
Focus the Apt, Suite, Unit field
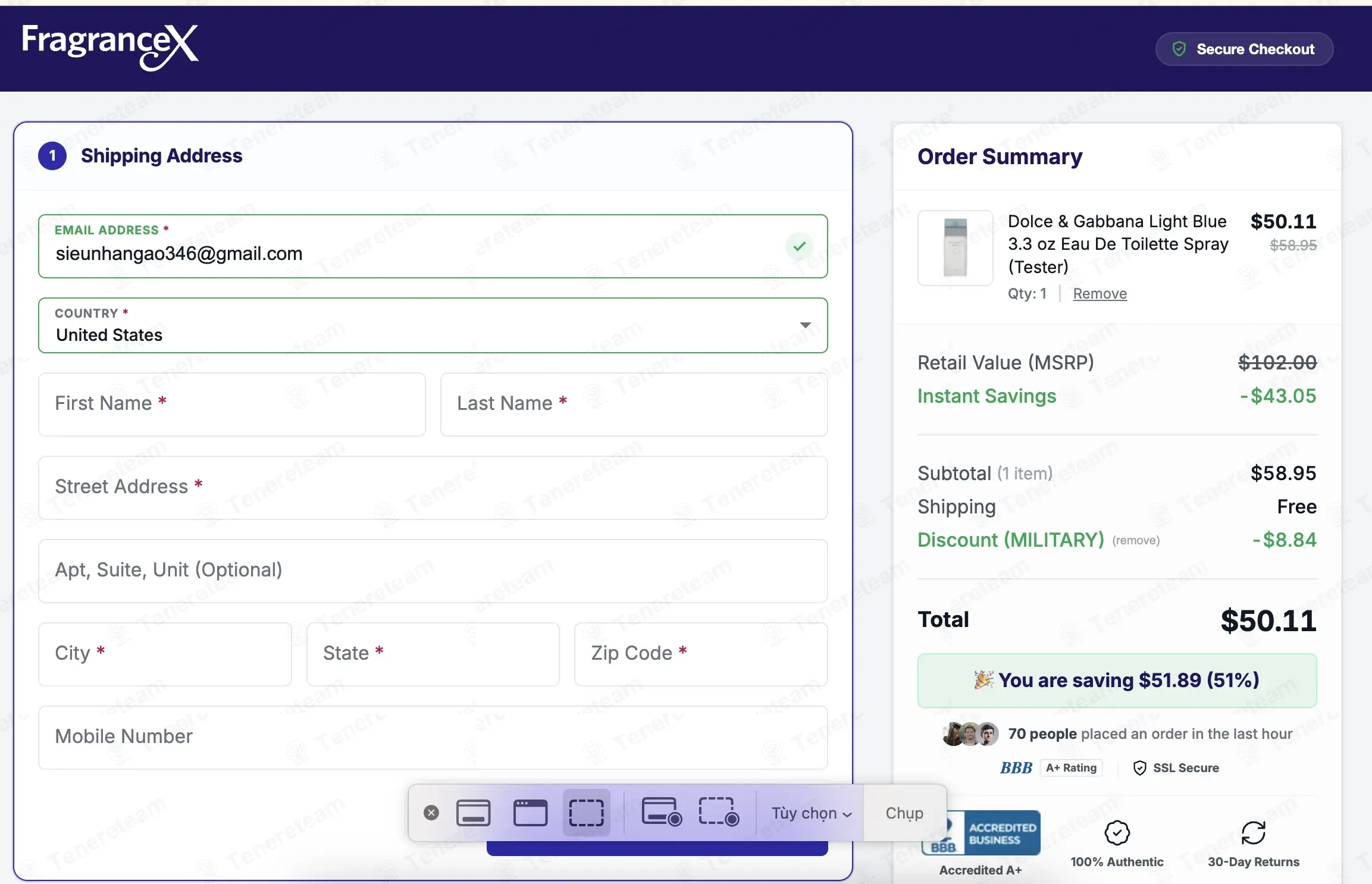433,571
